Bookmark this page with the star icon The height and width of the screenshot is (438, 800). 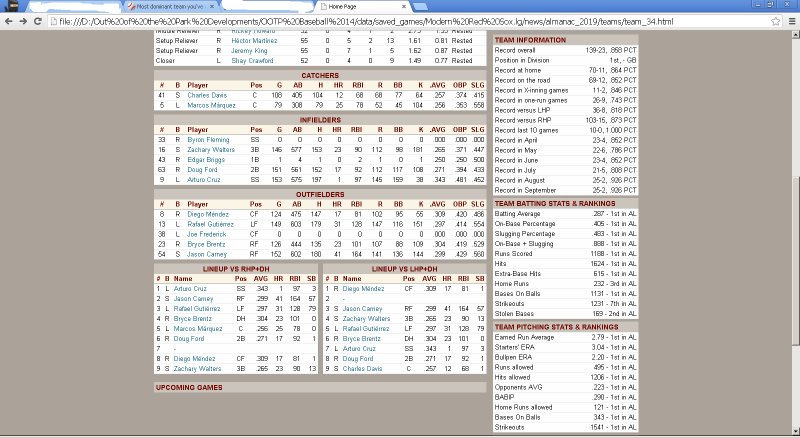pos(774,21)
